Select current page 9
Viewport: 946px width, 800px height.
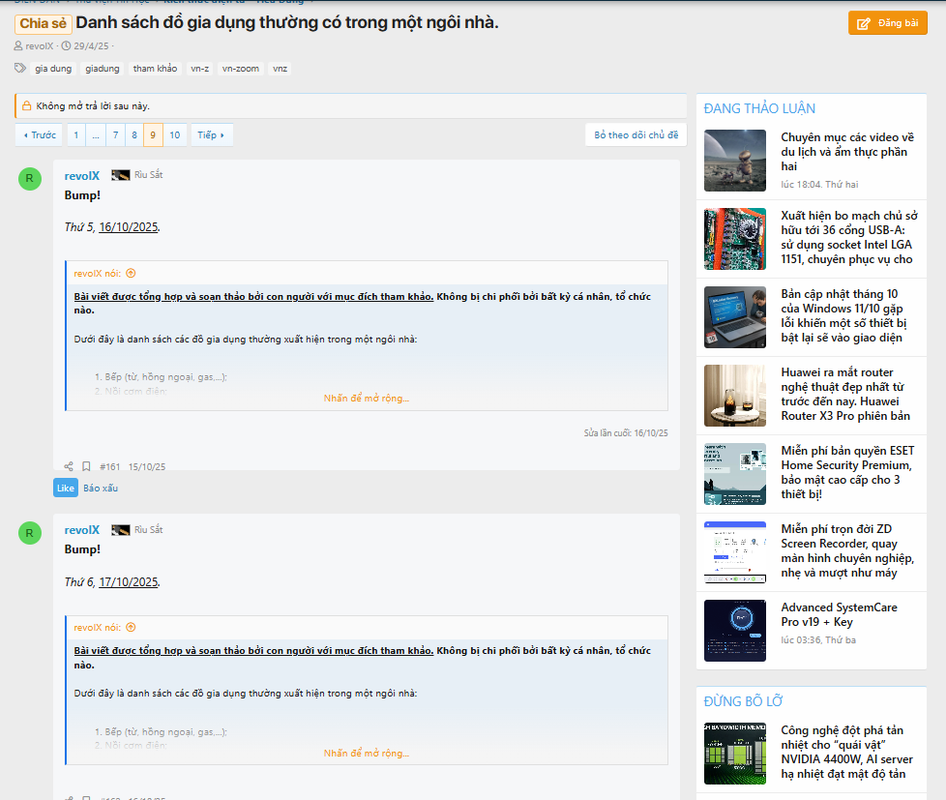[x=153, y=135]
